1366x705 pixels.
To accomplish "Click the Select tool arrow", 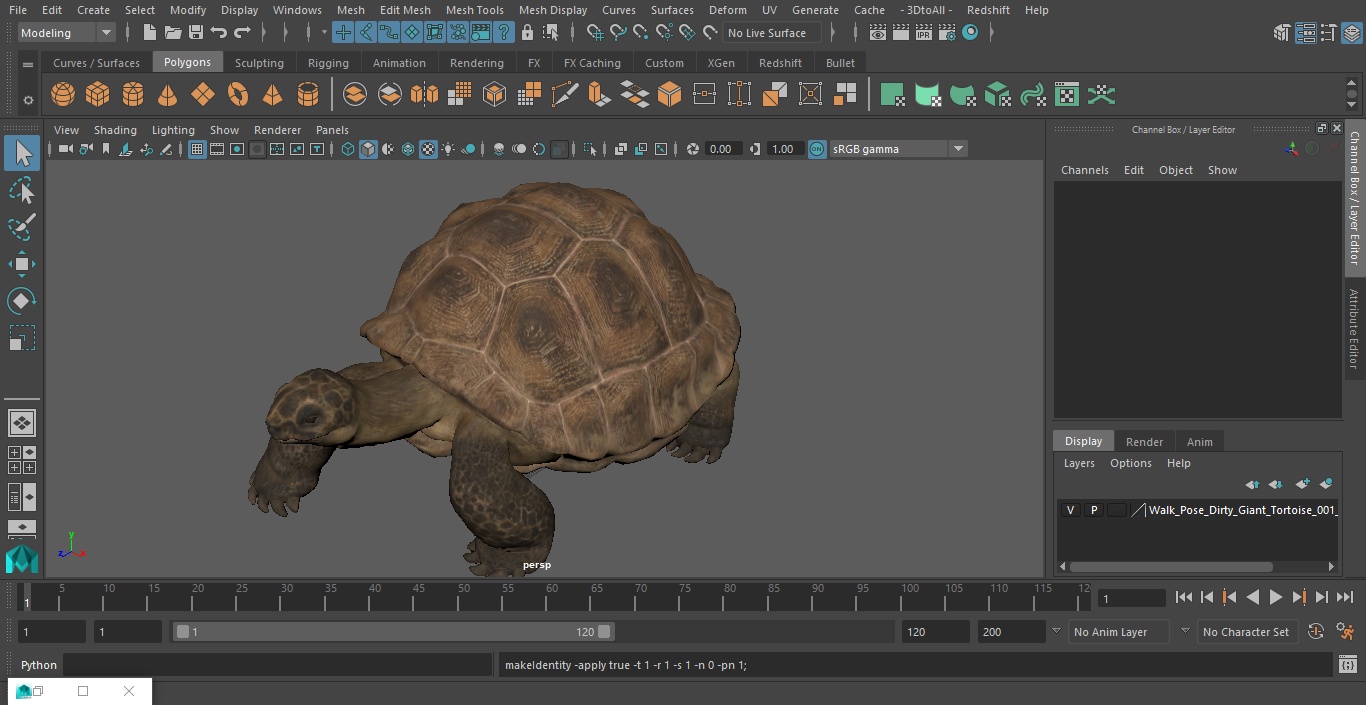I will point(22,153).
